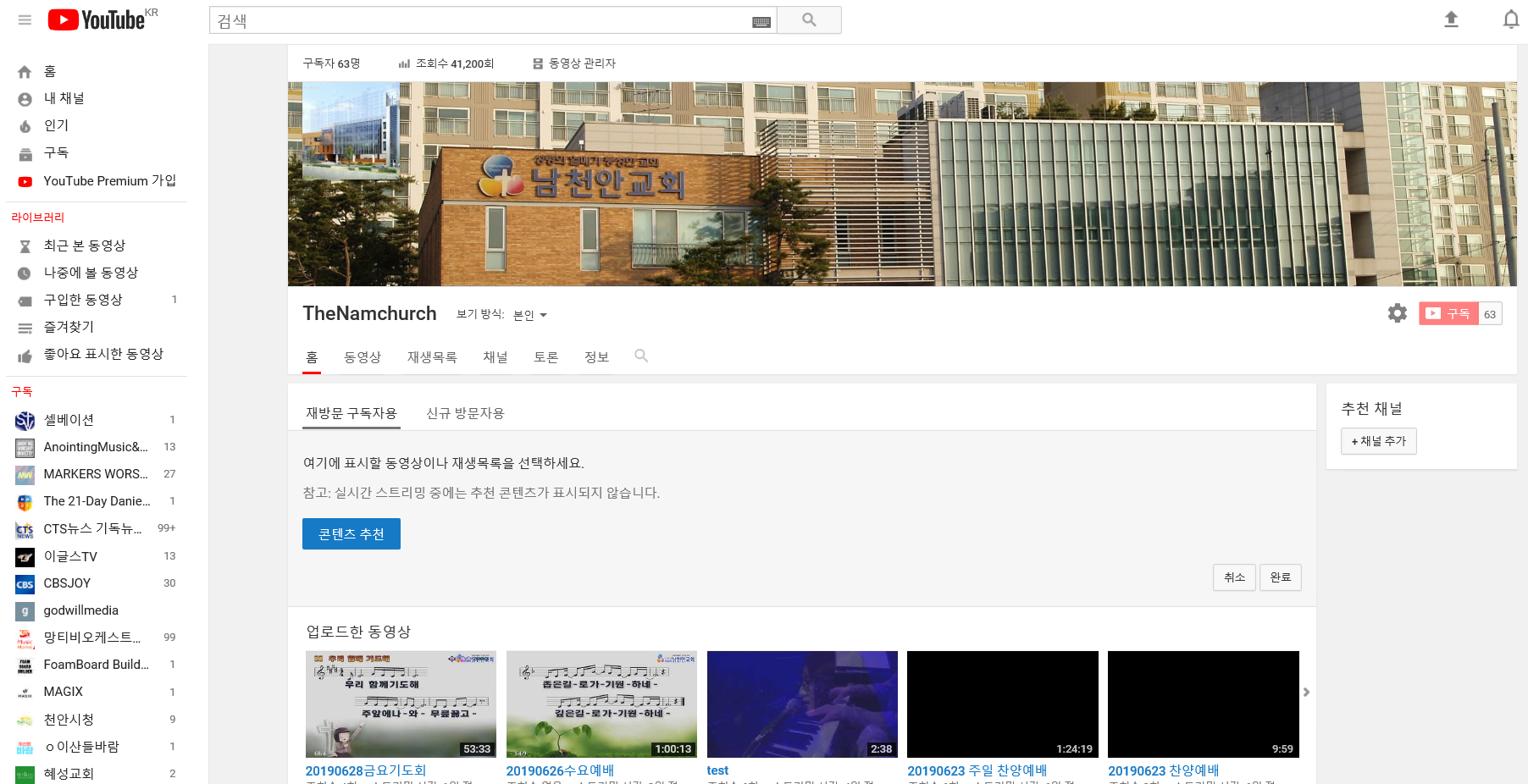Open 20190623 주일 찬양예배 video title
Image resolution: width=1528 pixels, height=784 pixels.
coord(977,770)
